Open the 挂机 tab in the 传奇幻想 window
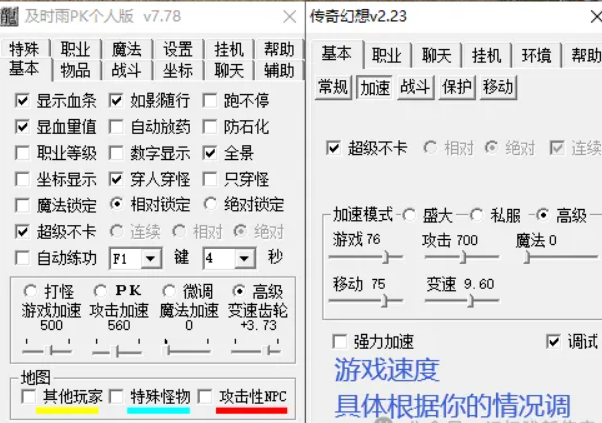Image resolution: width=602 pixels, height=423 pixels. click(486, 56)
